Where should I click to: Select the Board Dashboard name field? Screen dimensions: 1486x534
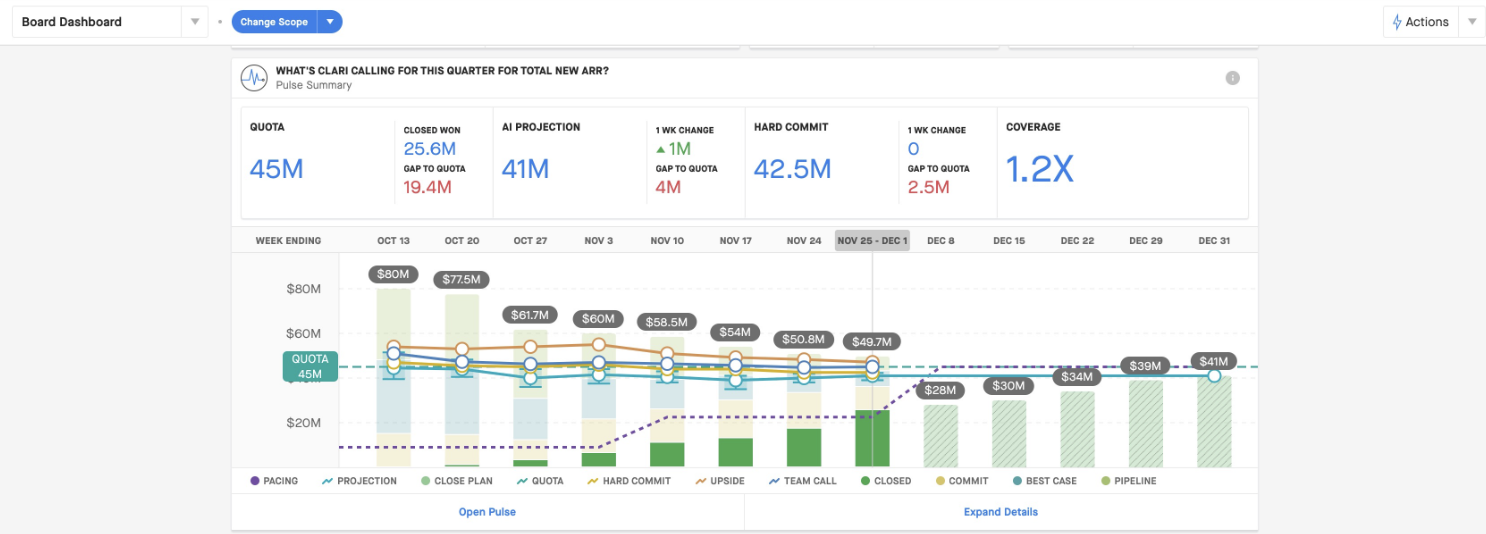pos(96,22)
